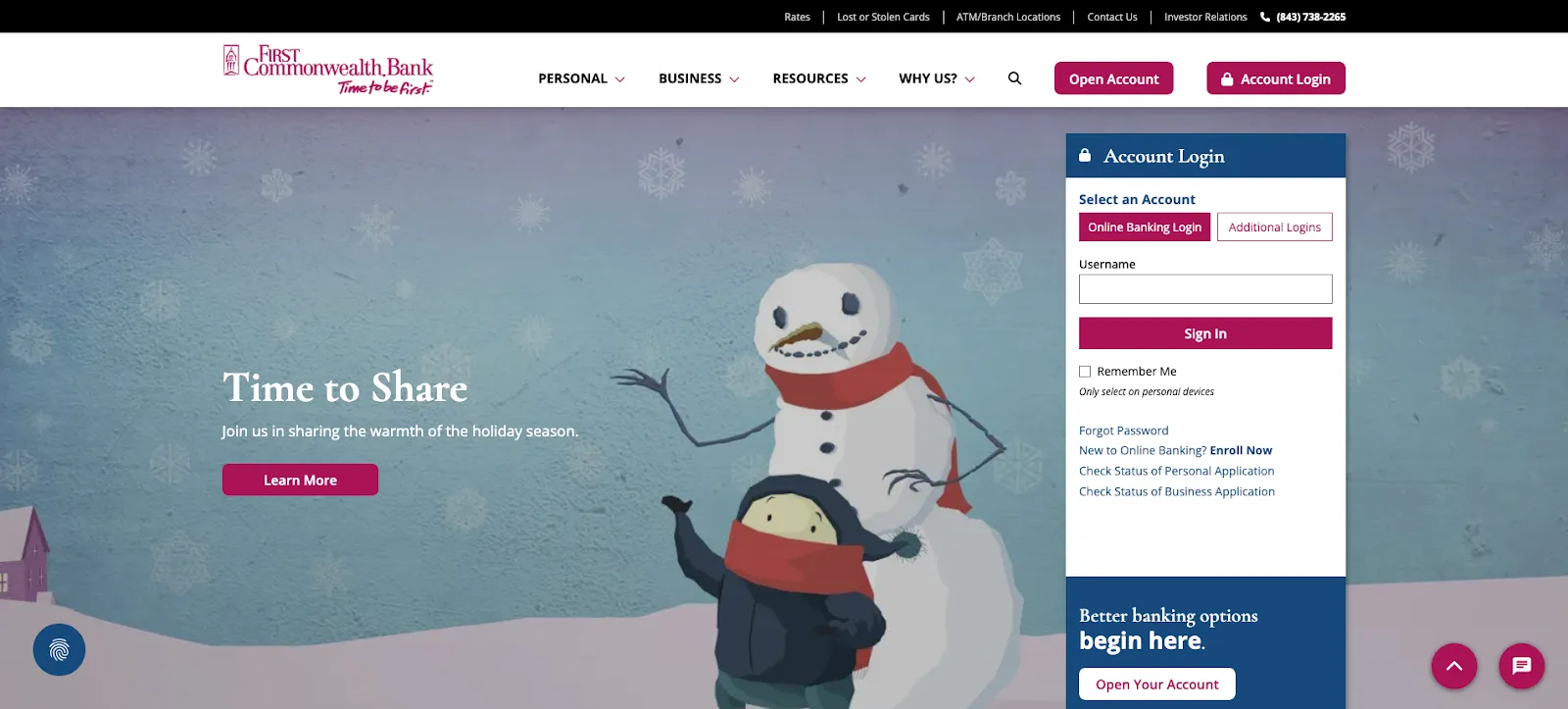Expand the Resources dropdown menu

pyautogui.click(x=819, y=78)
